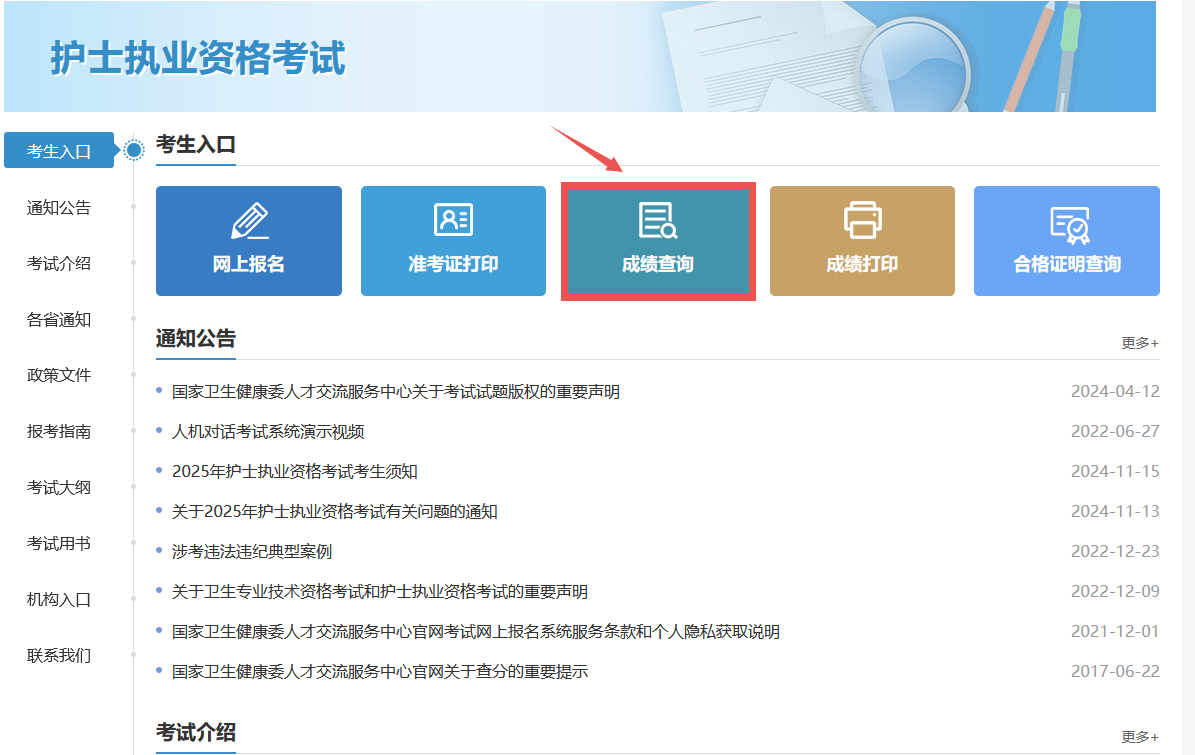Viewport: 1195px width, 755px height.
Task: Click 联系我们 in the sidebar
Action: tap(59, 656)
